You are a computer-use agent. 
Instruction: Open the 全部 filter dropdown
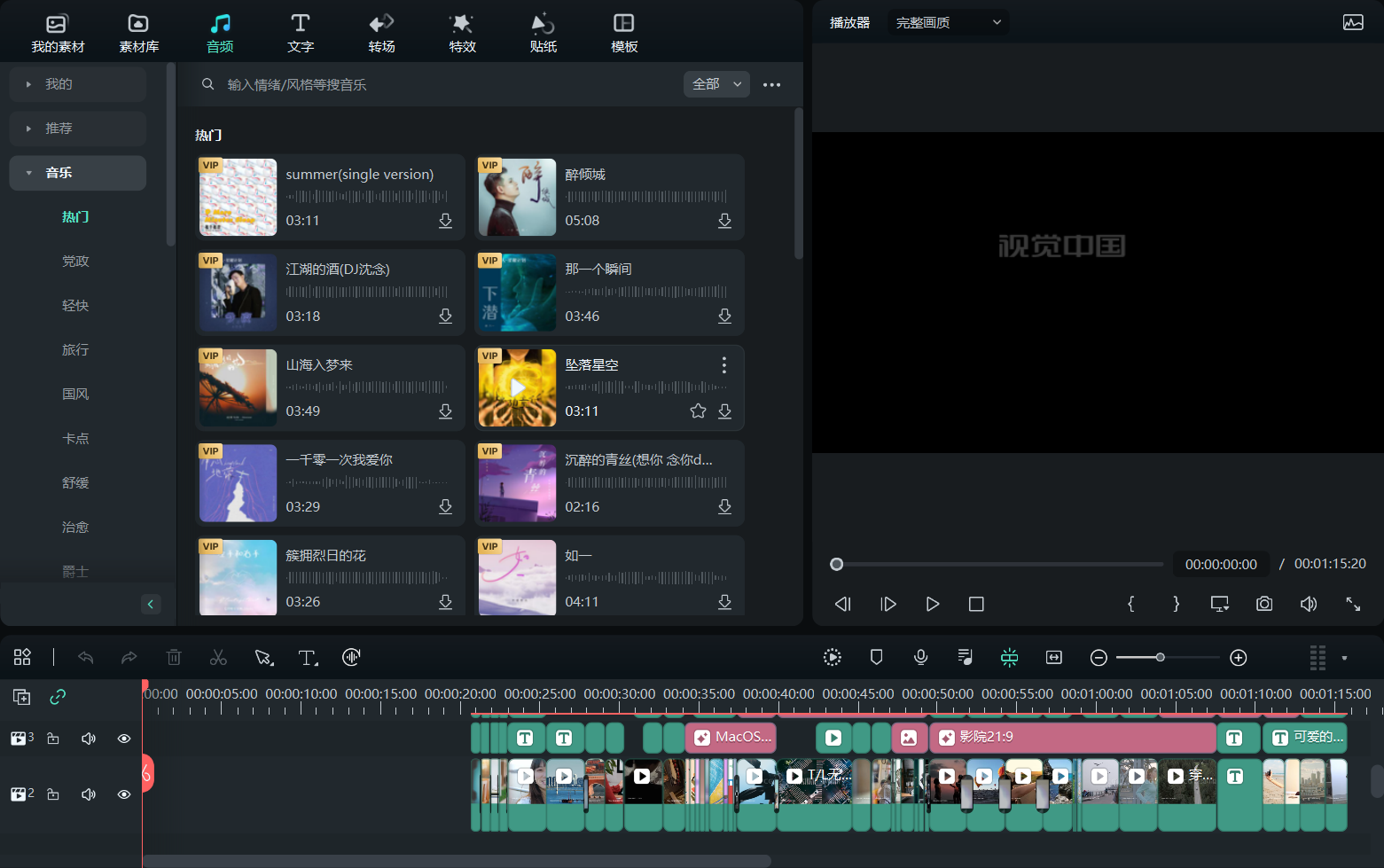[x=716, y=84]
